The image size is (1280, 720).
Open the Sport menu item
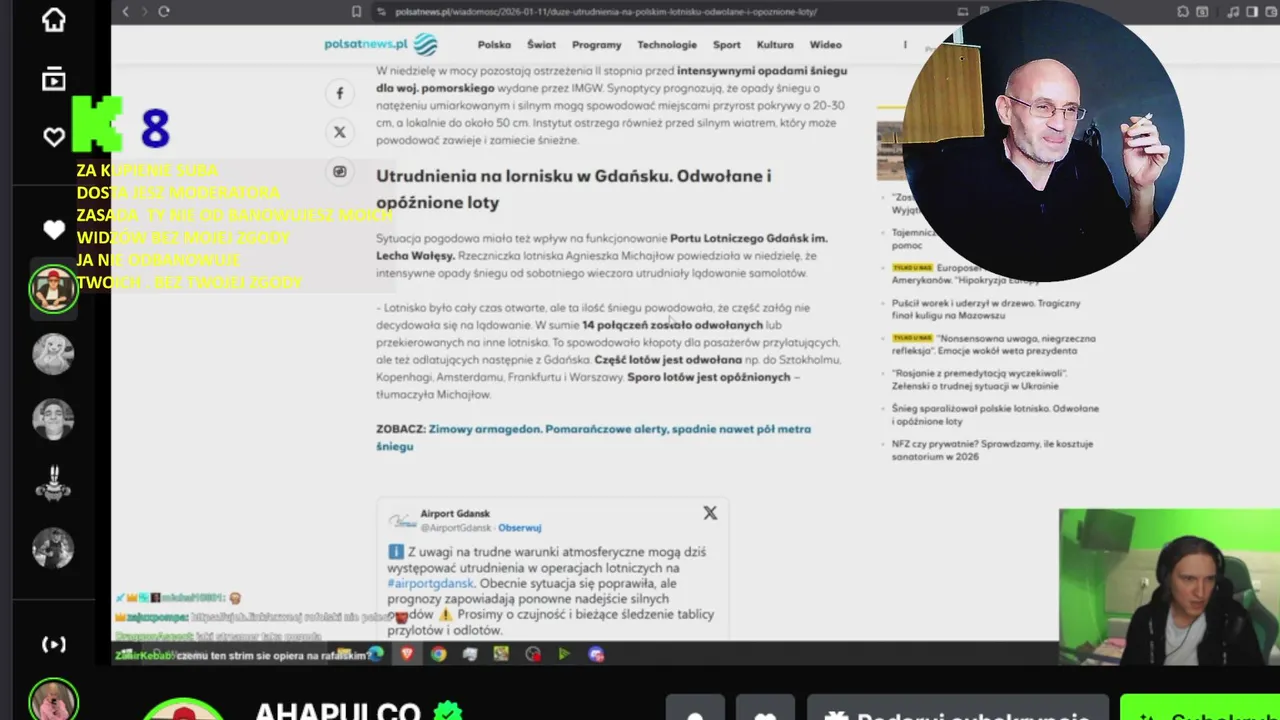[727, 45]
